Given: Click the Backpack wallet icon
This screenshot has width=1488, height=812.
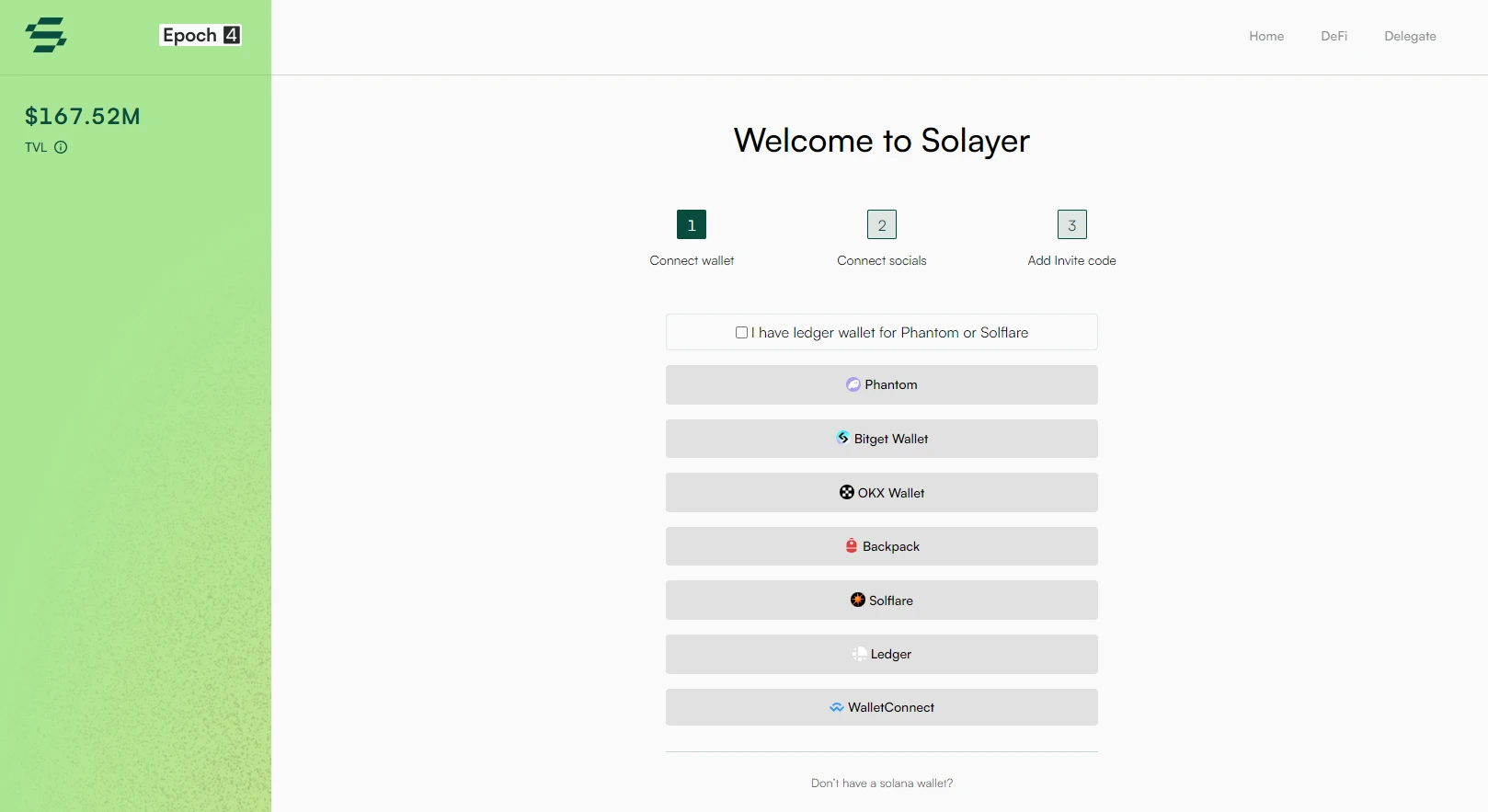Looking at the screenshot, I should 852,545.
